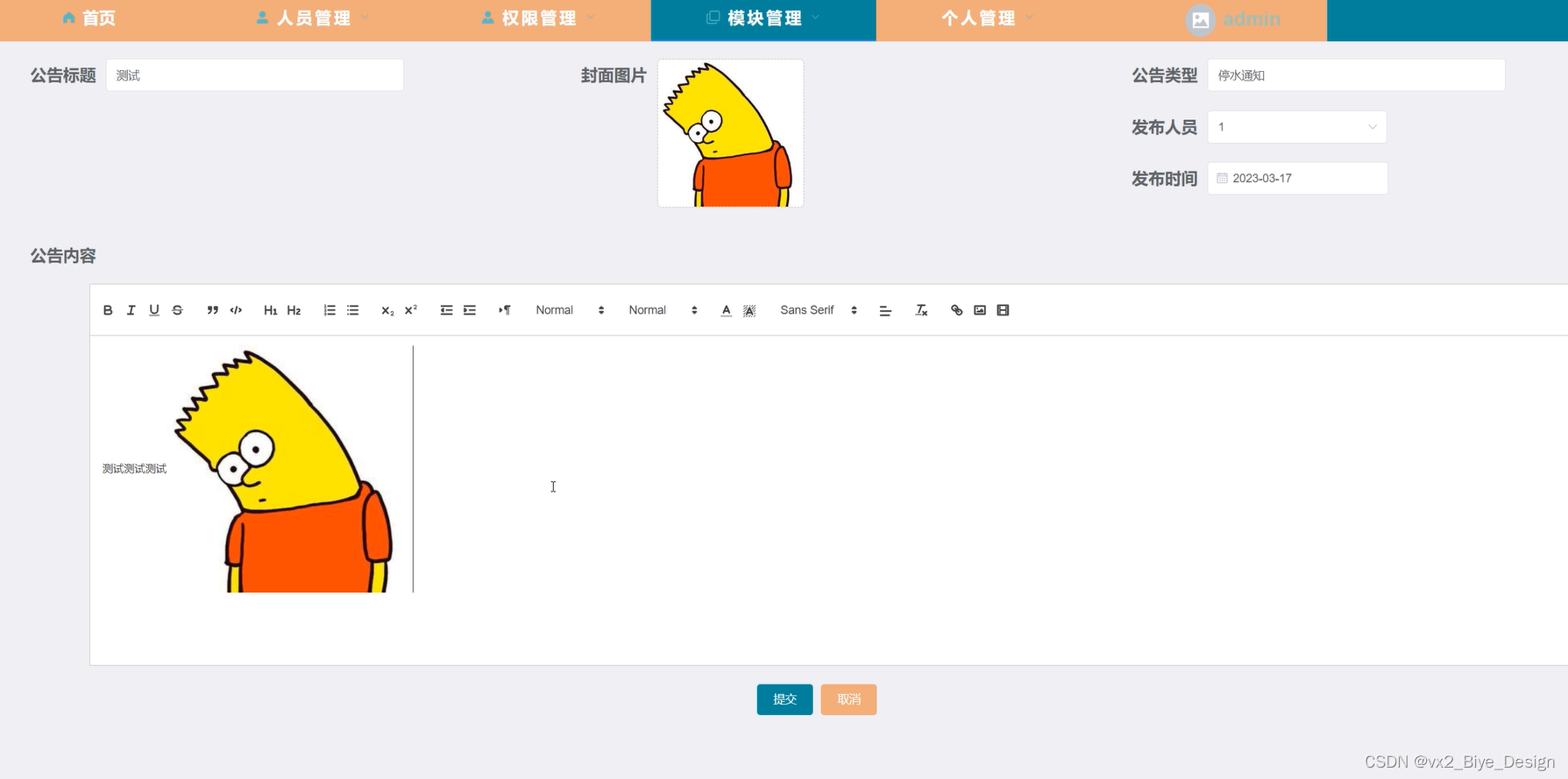1568x779 pixels.
Task: Open the second Normal header dropdown
Action: (x=663, y=310)
